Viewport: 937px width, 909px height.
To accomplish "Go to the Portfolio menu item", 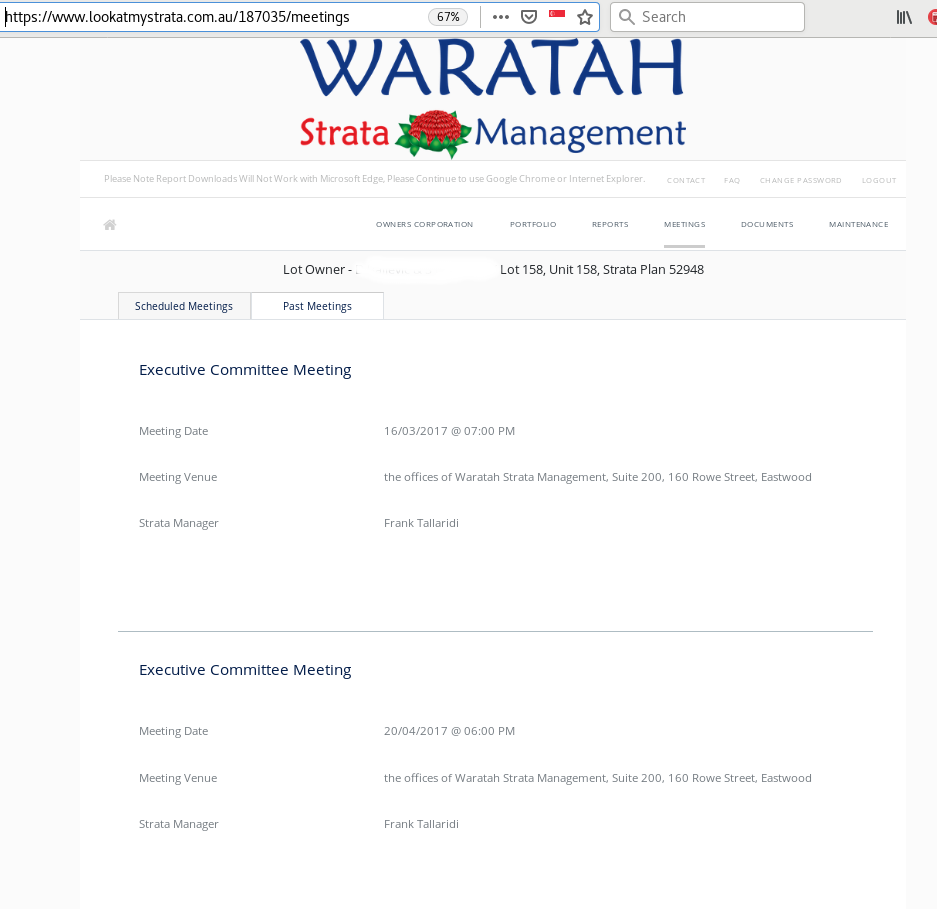I will (x=533, y=225).
